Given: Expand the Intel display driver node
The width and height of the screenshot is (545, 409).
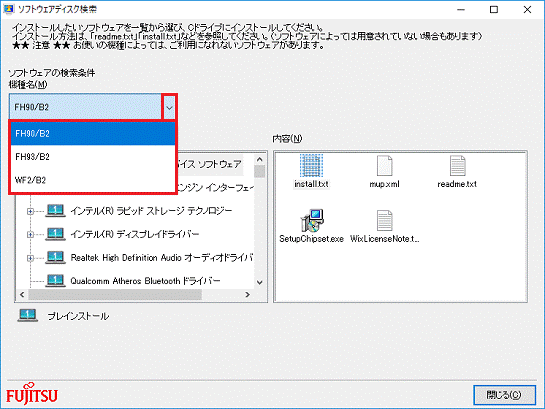Looking at the screenshot, I should coord(31,234).
